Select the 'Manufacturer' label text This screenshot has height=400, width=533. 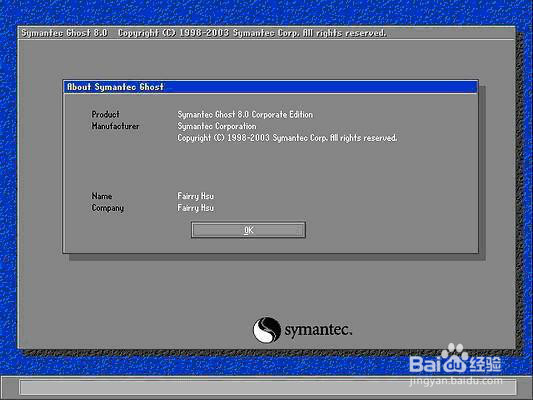(x=115, y=126)
